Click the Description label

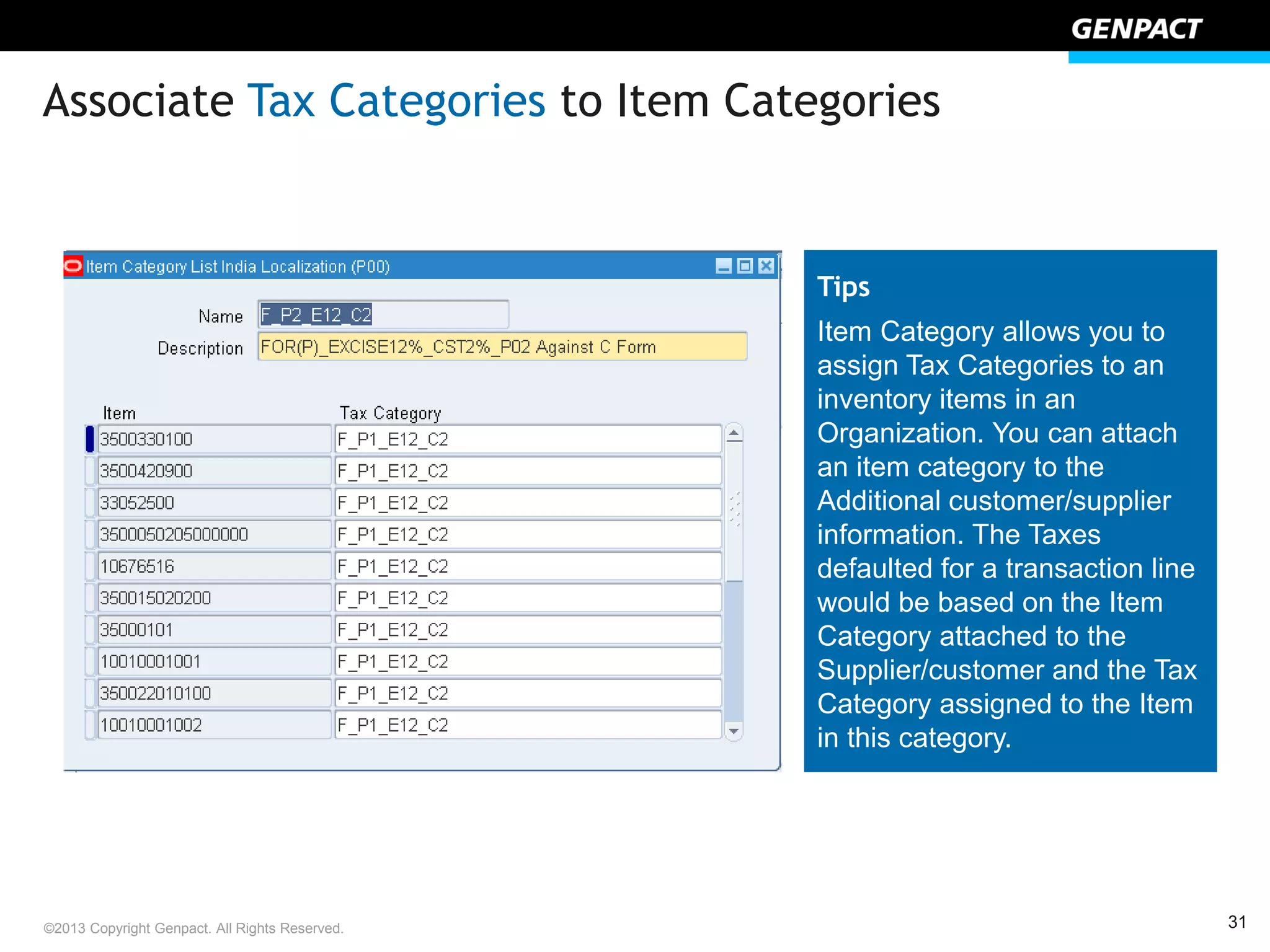click(200, 348)
